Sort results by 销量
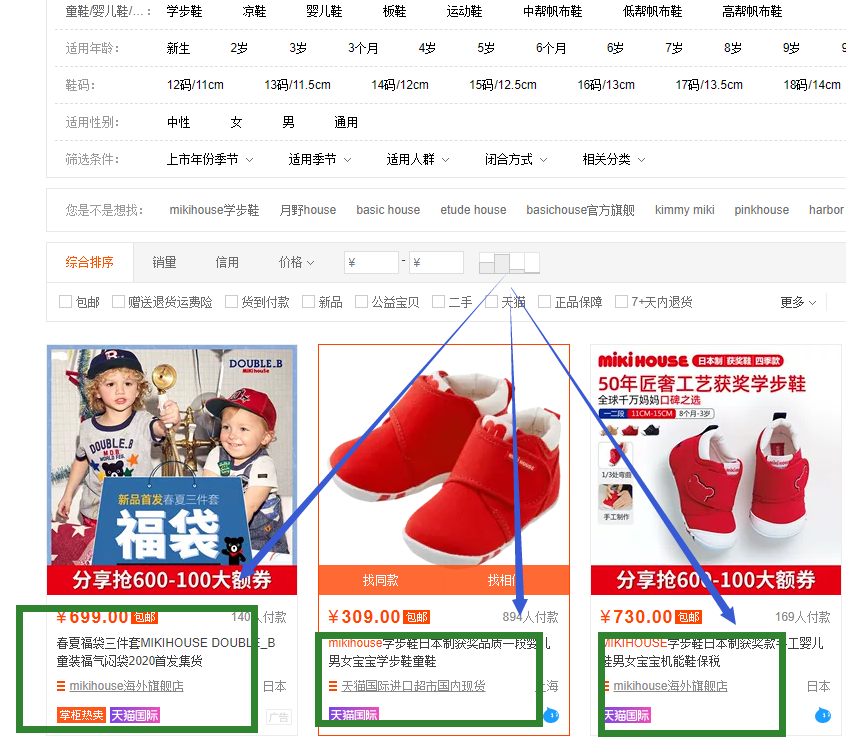This screenshot has width=846, height=737. (x=164, y=263)
